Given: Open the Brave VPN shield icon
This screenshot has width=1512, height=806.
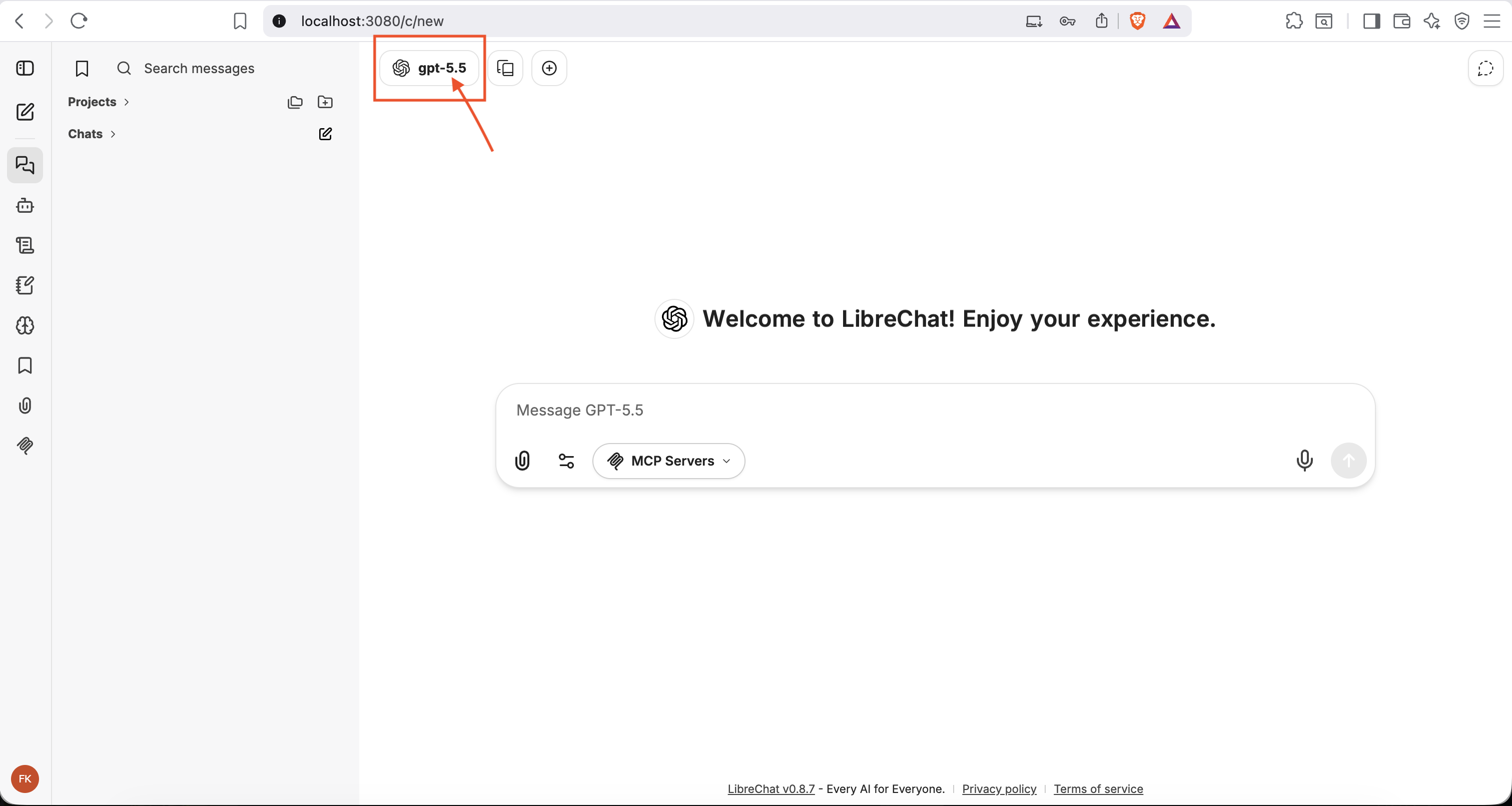Looking at the screenshot, I should coord(1461,21).
